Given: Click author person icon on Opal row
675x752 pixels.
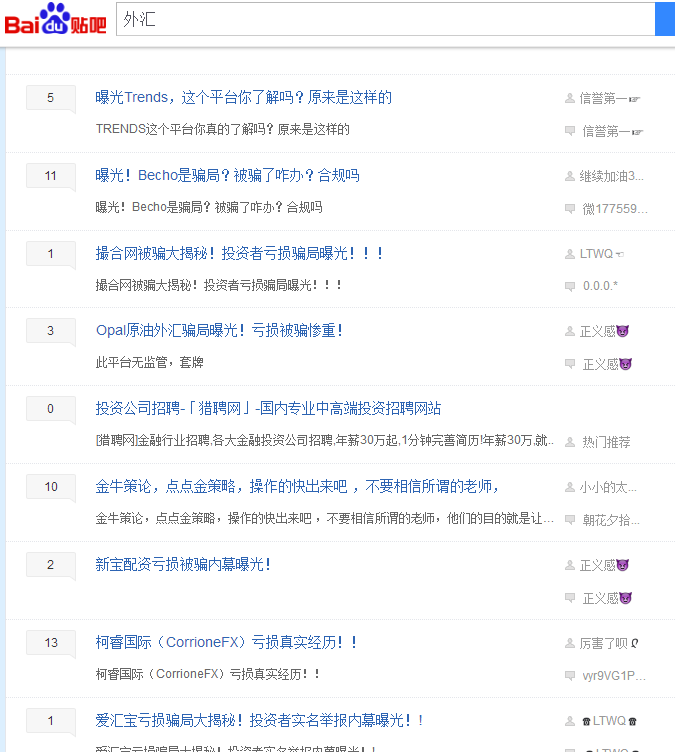Looking at the screenshot, I should coord(570,331).
